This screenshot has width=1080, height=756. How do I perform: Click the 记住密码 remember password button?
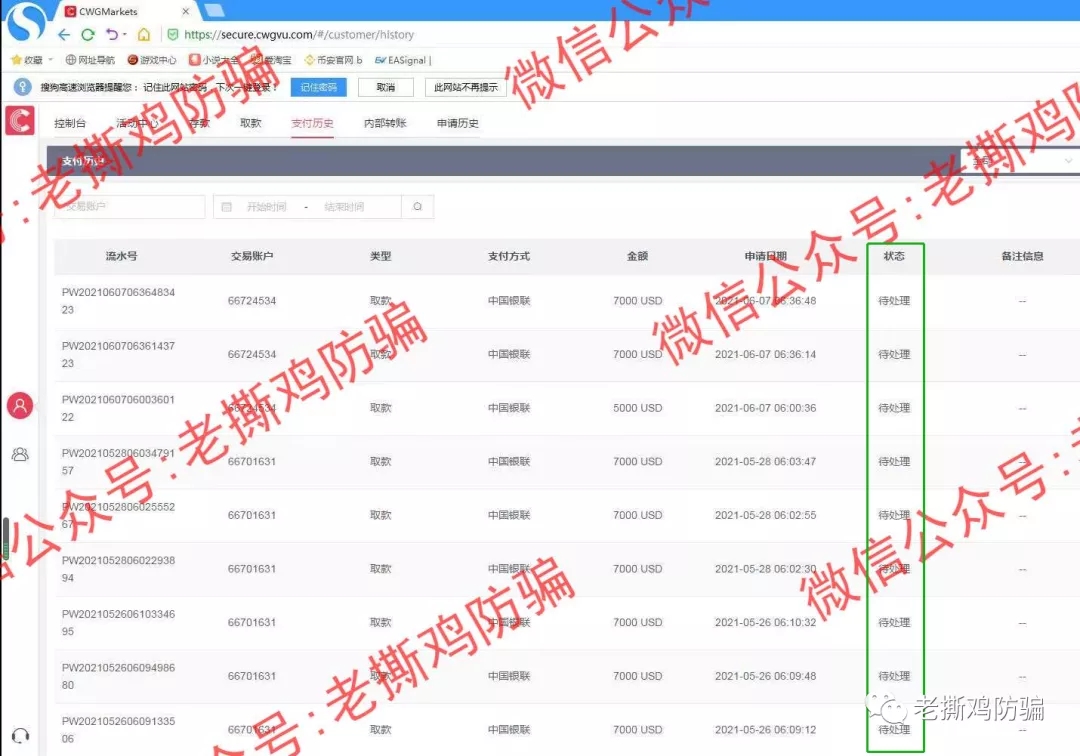click(x=318, y=87)
